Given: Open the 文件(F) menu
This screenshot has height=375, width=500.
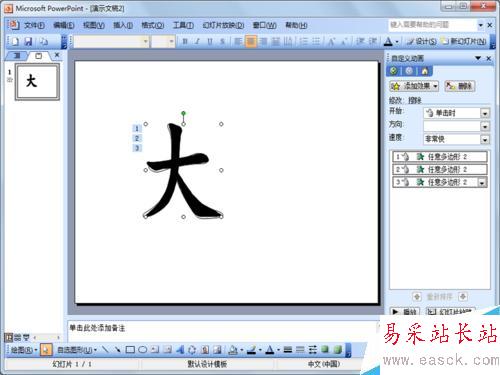Looking at the screenshot, I should 34,25.
